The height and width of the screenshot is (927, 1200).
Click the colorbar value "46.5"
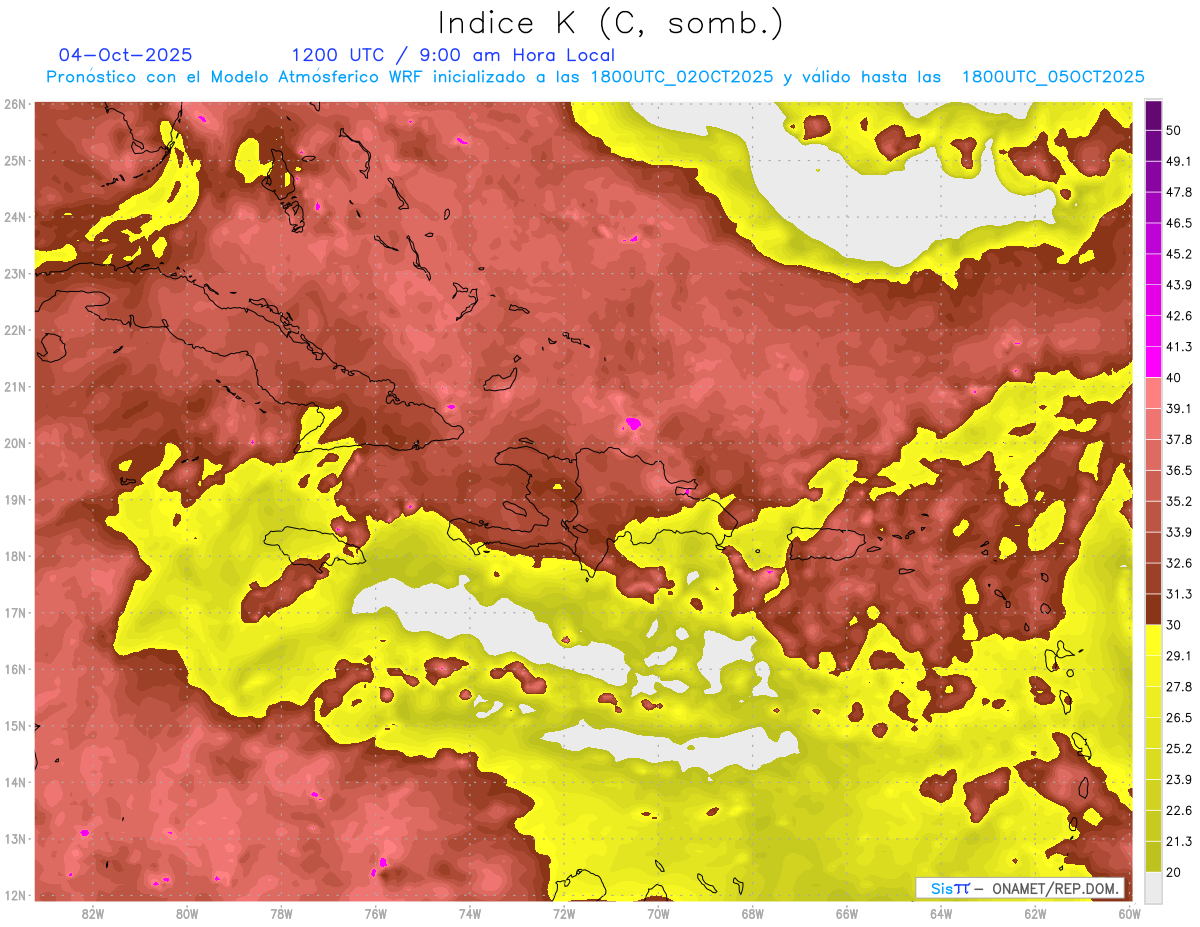1179,223
